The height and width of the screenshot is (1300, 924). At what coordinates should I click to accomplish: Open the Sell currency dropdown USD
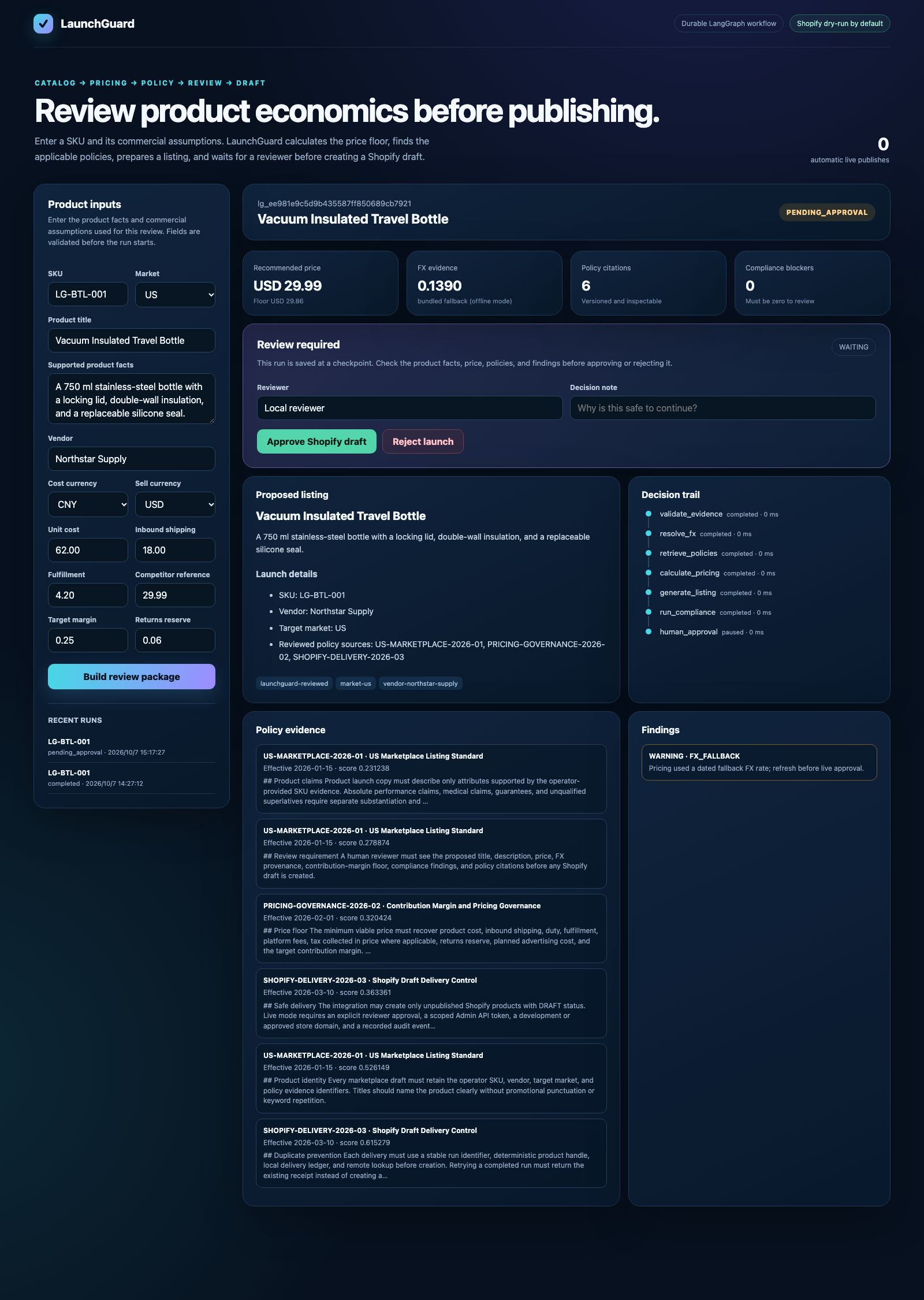(x=175, y=504)
